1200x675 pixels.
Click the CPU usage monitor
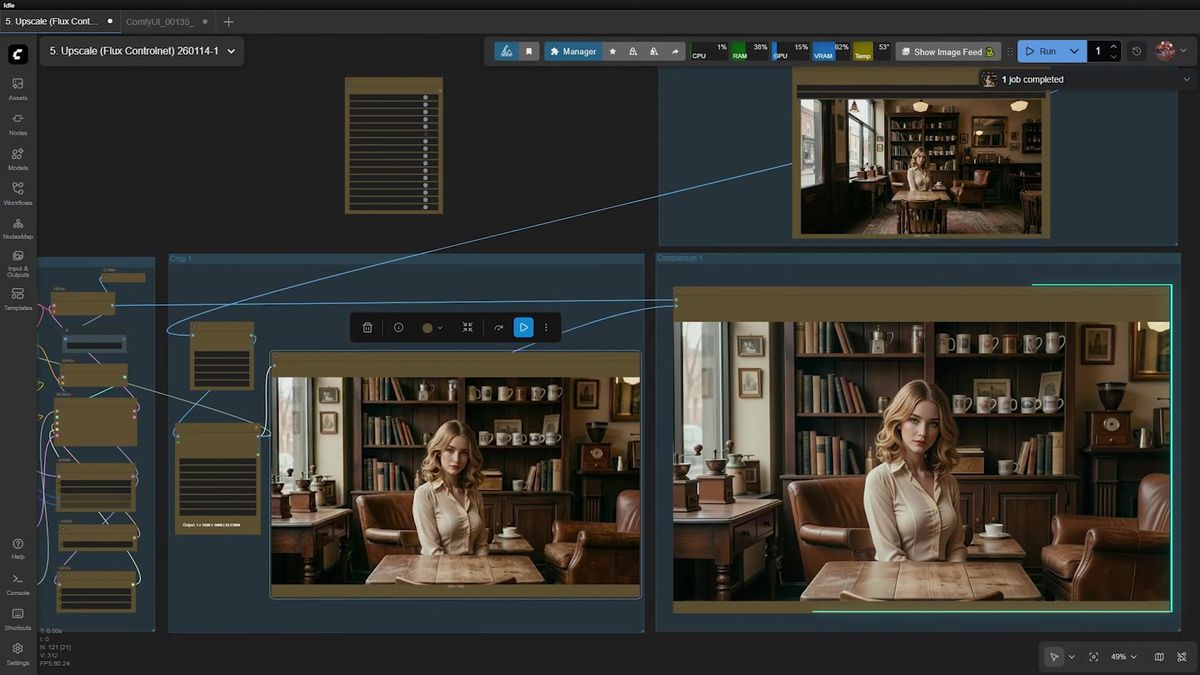(x=709, y=51)
